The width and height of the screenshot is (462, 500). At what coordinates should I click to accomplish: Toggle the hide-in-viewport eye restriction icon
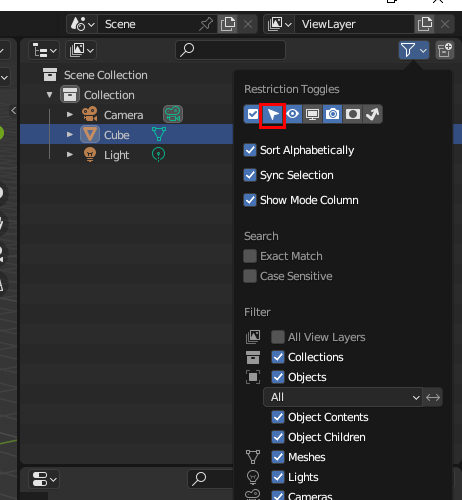(293, 114)
